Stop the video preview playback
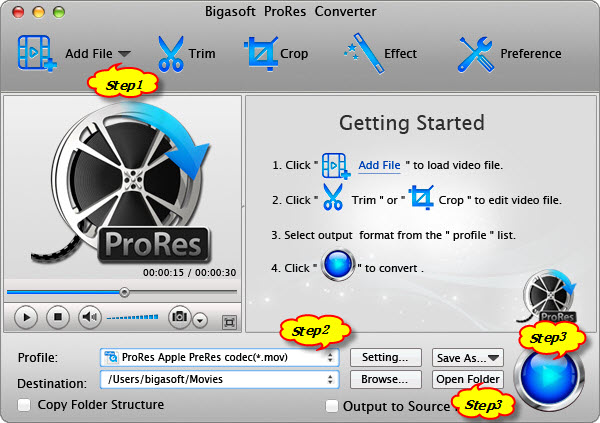600x423 pixels. (58, 317)
